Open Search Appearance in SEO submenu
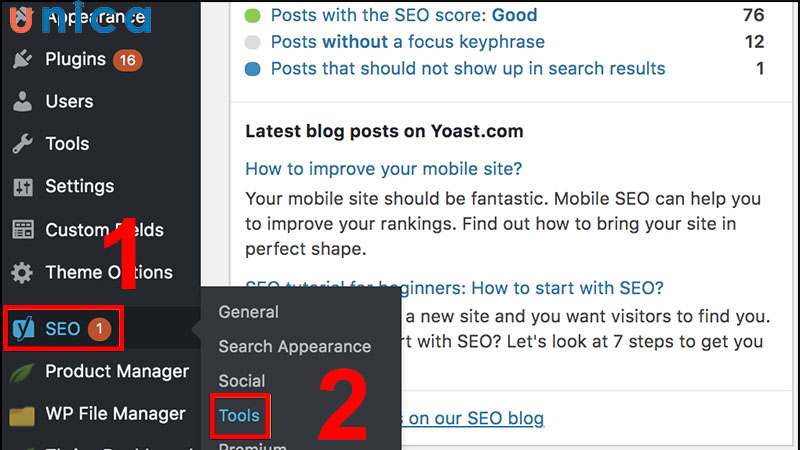The height and width of the screenshot is (450, 800). (294, 347)
